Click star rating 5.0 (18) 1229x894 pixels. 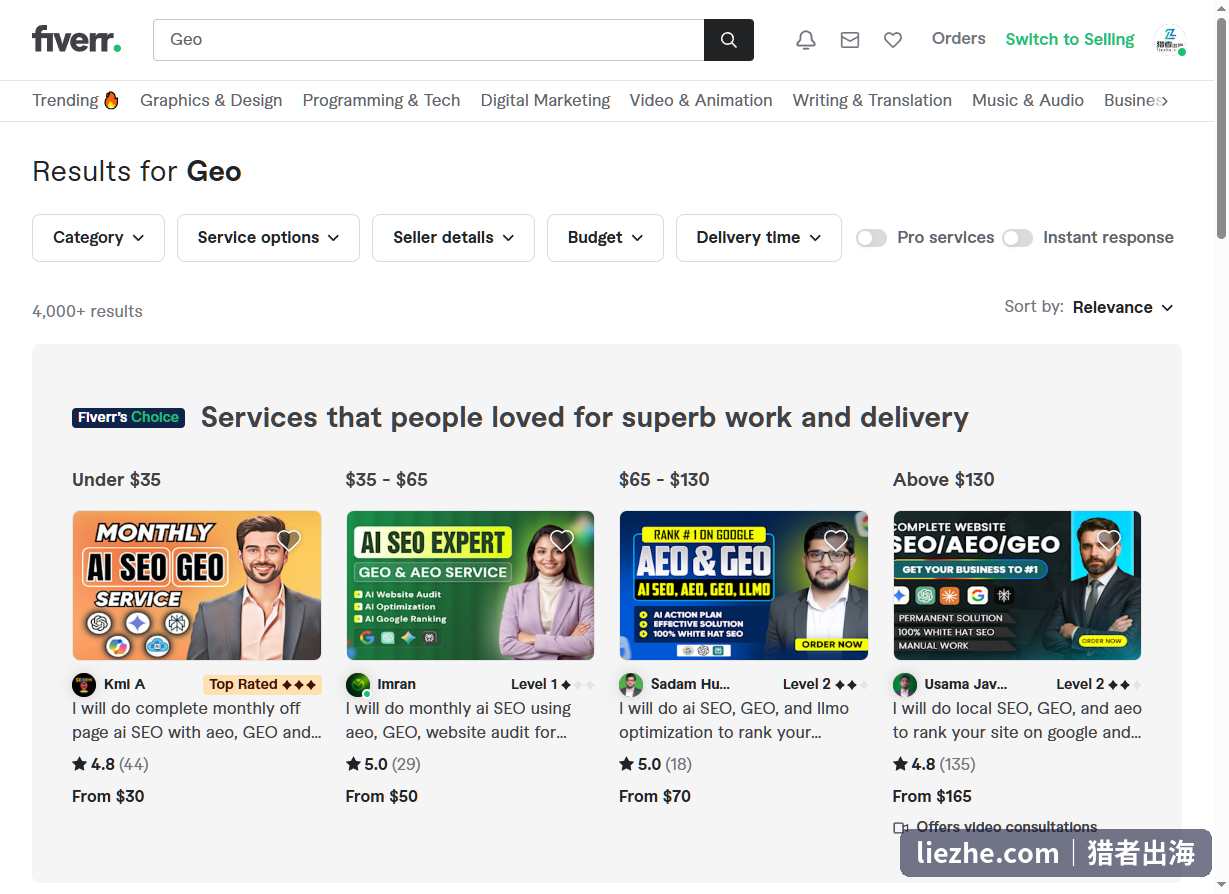click(x=656, y=764)
